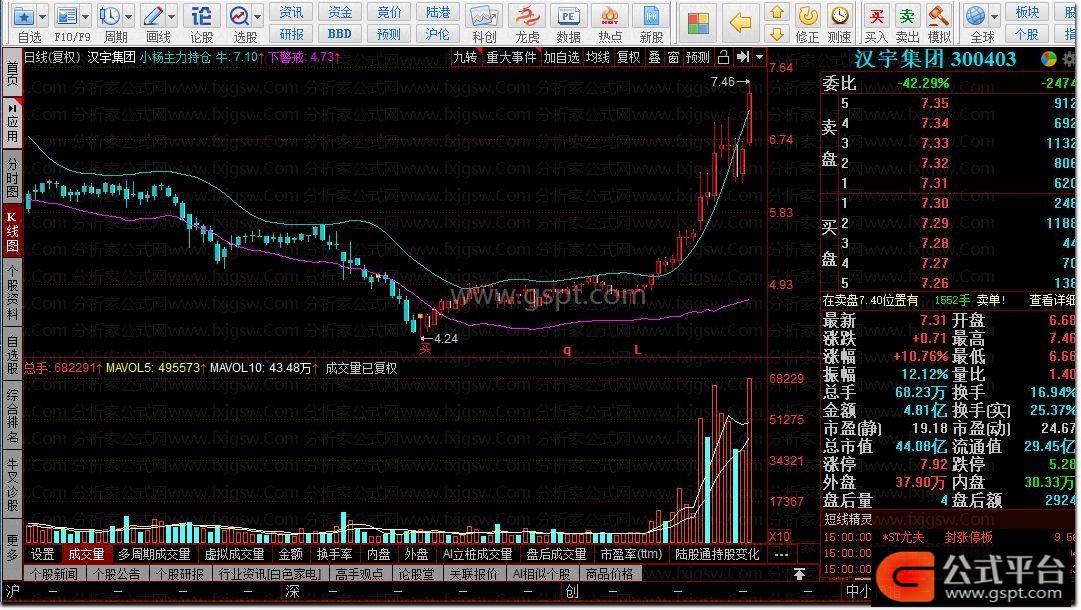Select the 画线 drawing pencil tool
This screenshot has width=1081, height=610.
[153, 16]
